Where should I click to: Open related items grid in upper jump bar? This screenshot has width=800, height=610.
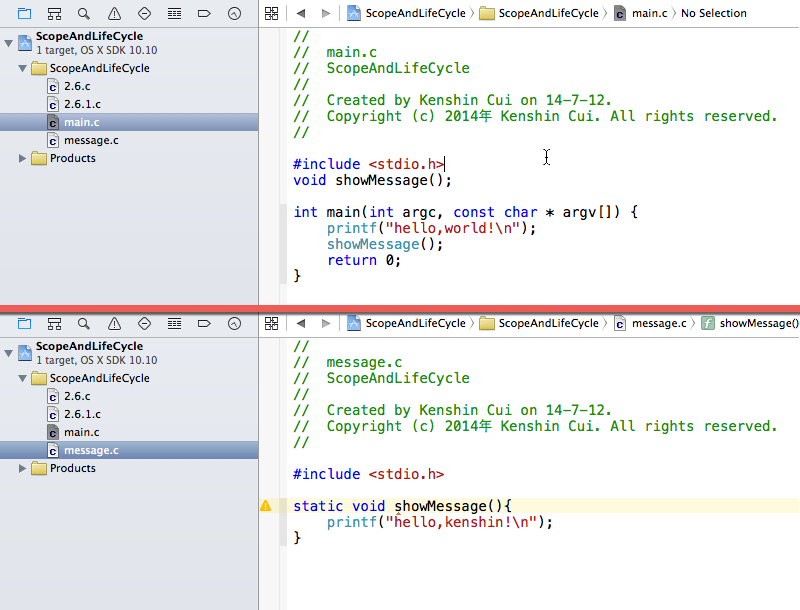click(x=271, y=13)
